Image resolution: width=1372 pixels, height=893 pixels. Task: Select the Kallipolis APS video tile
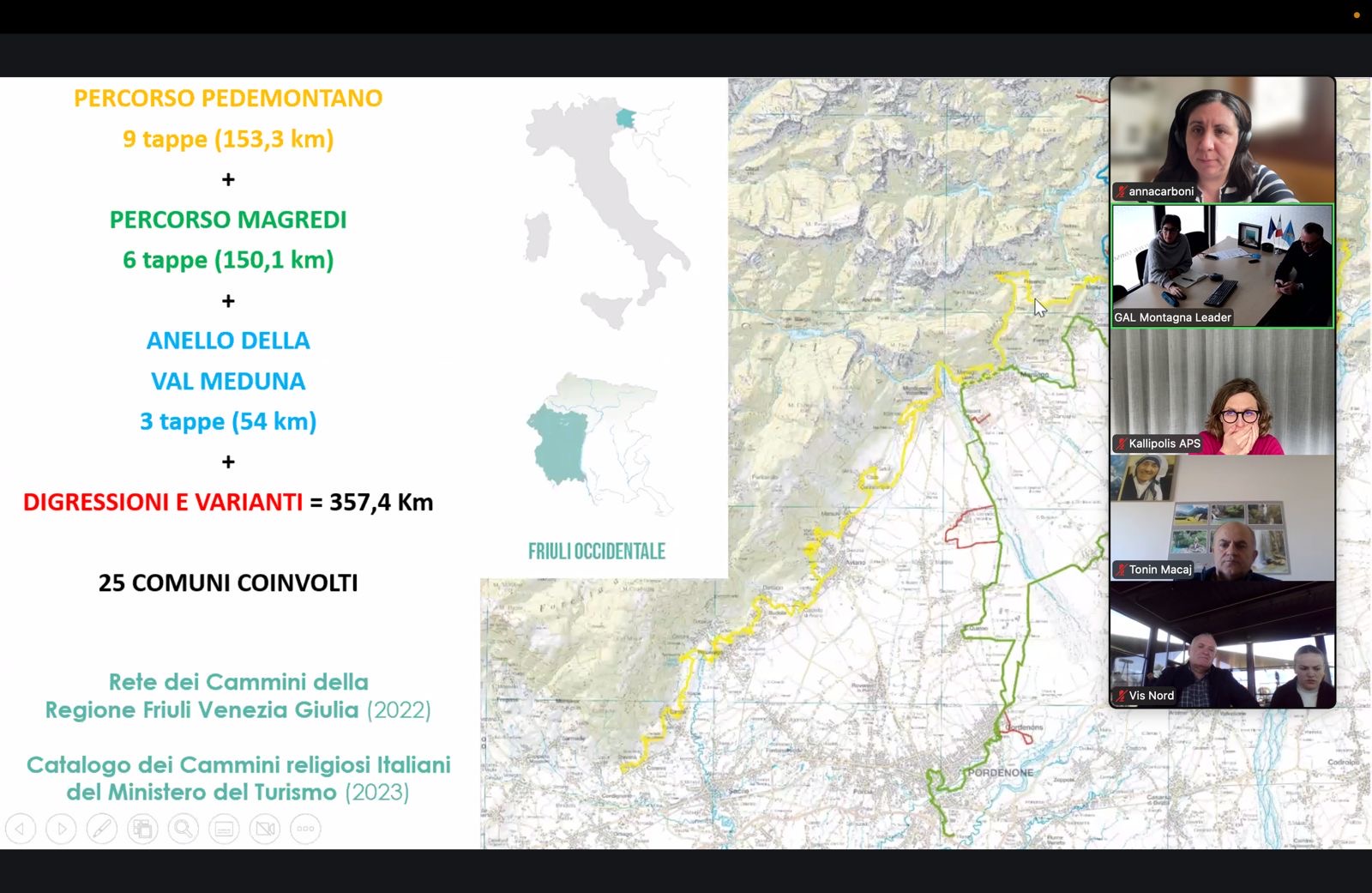pyautogui.click(x=1223, y=392)
